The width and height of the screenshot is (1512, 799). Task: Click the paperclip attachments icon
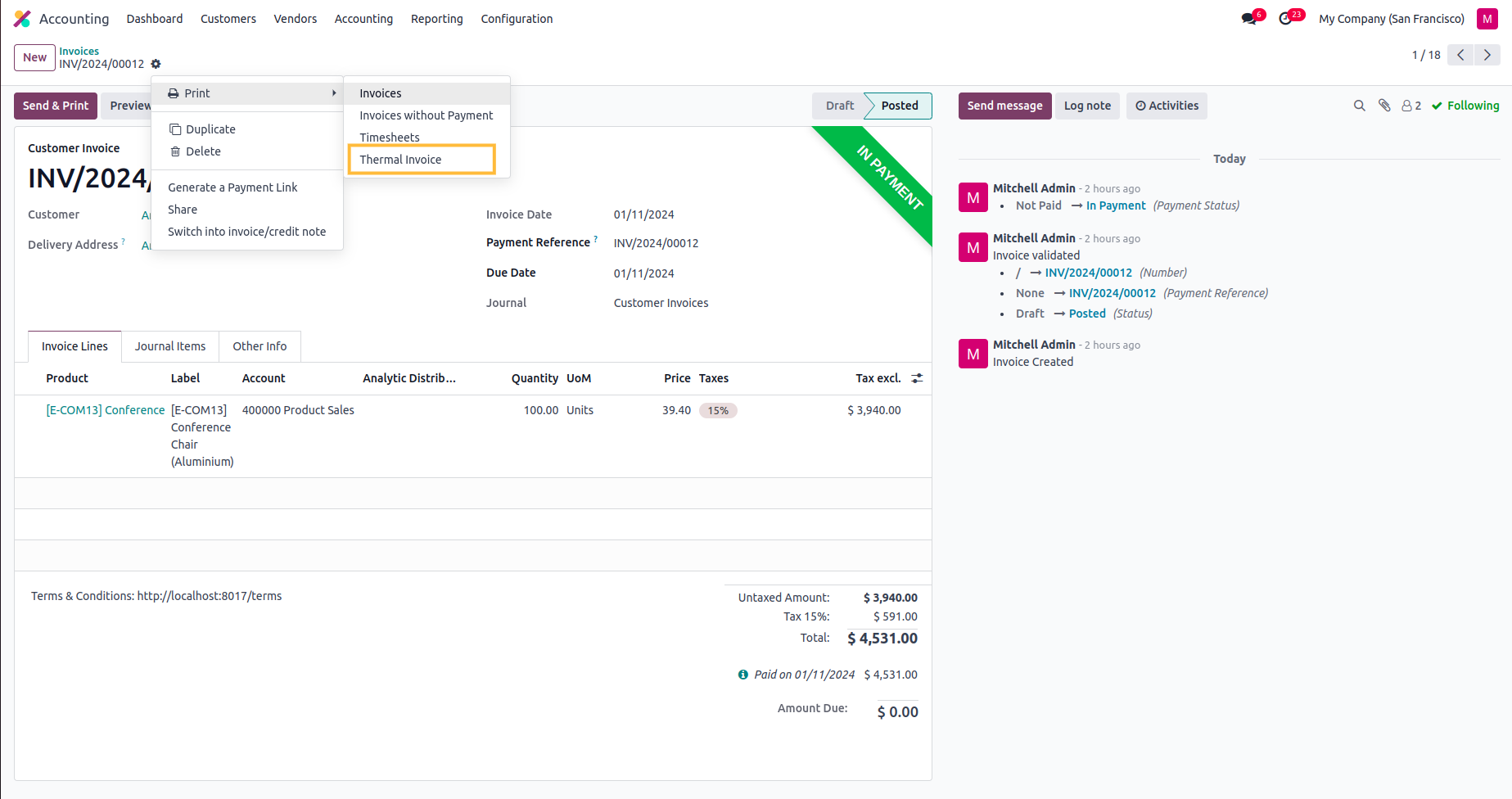1384,106
